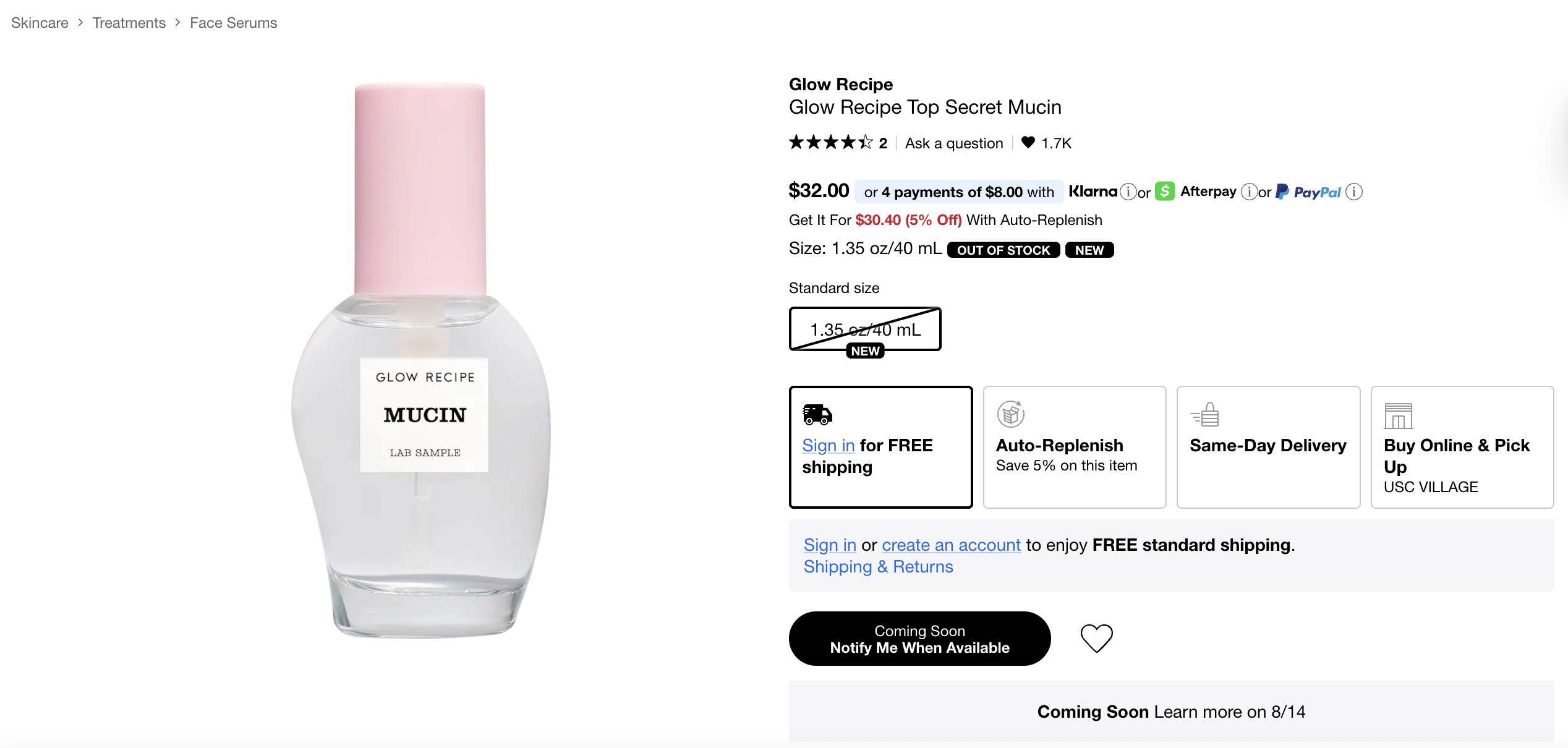
Task: Click Ask a question link
Action: 954,143
